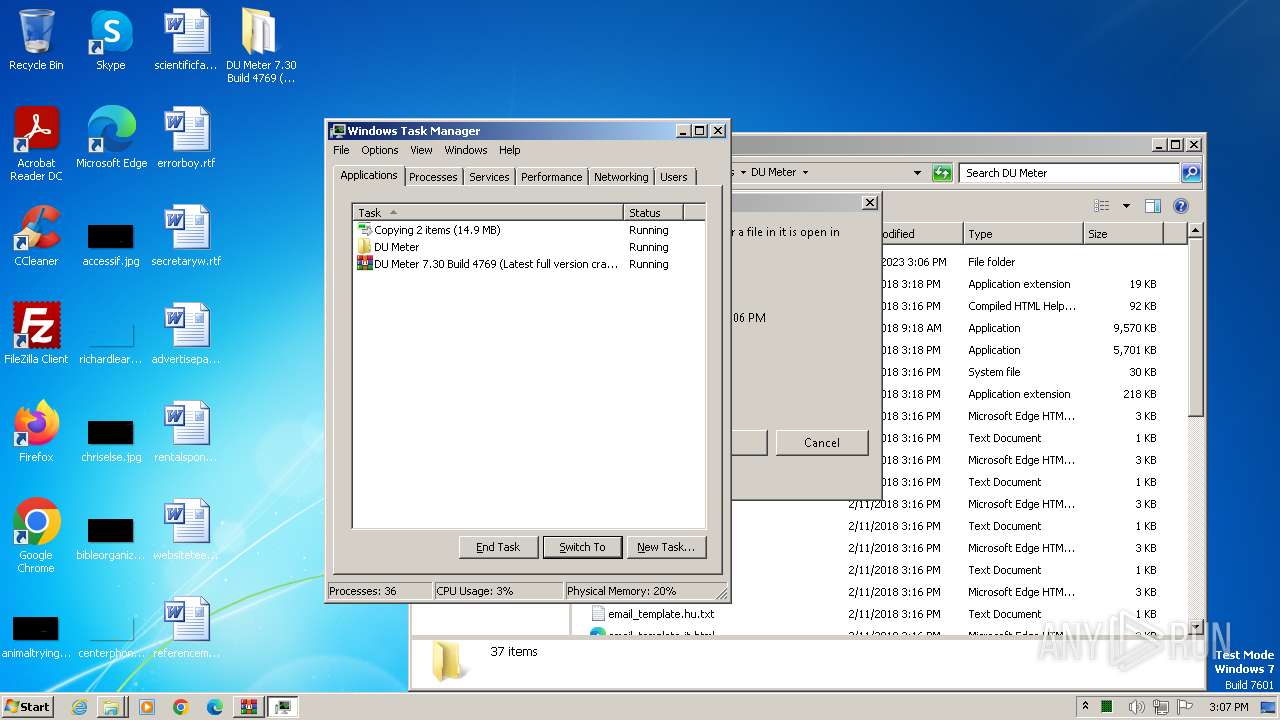Open the Recycle Bin desktop icon
Screen dimensions: 1280x720
click(36, 40)
